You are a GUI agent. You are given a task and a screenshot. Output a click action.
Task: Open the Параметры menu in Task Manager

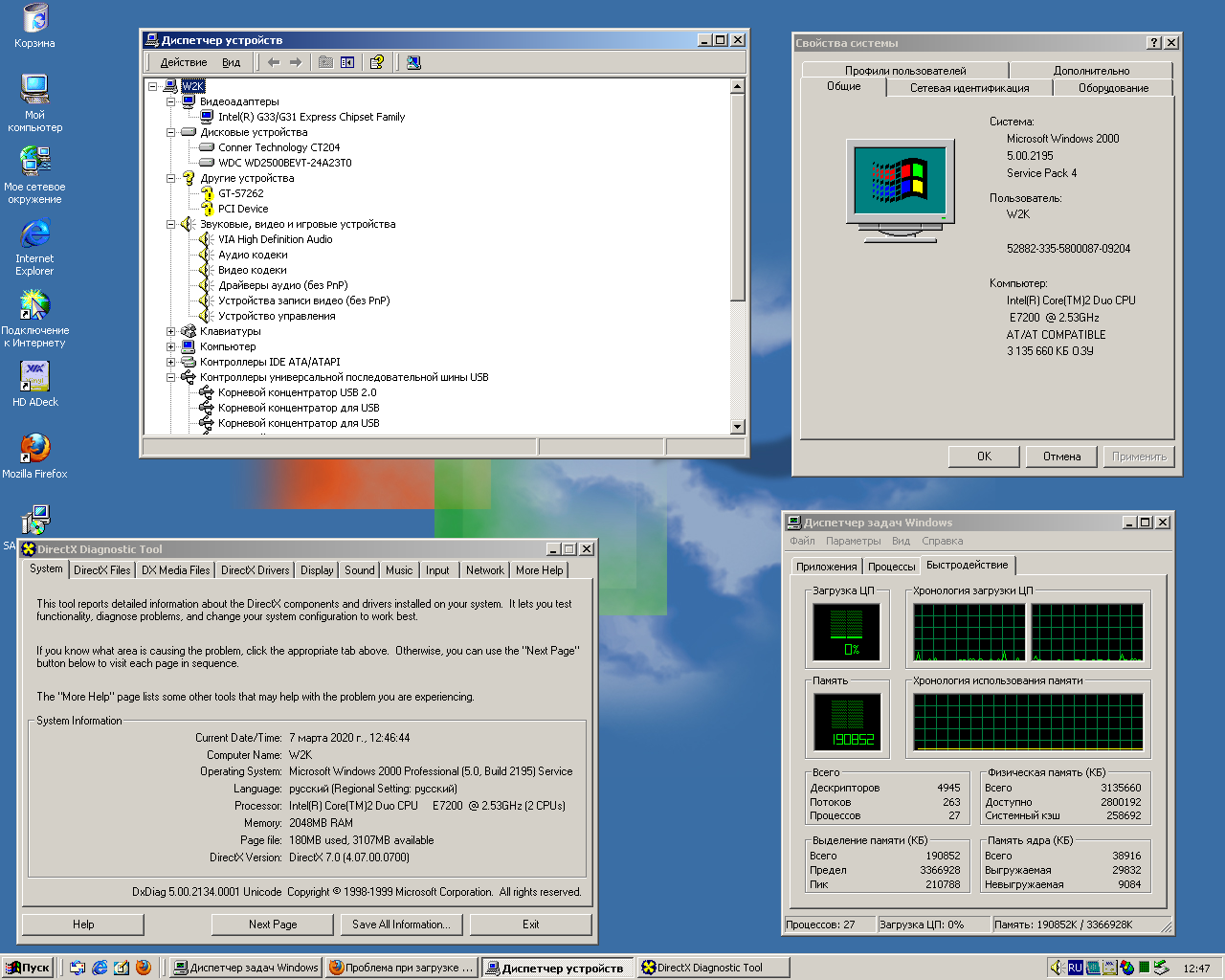tap(854, 541)
